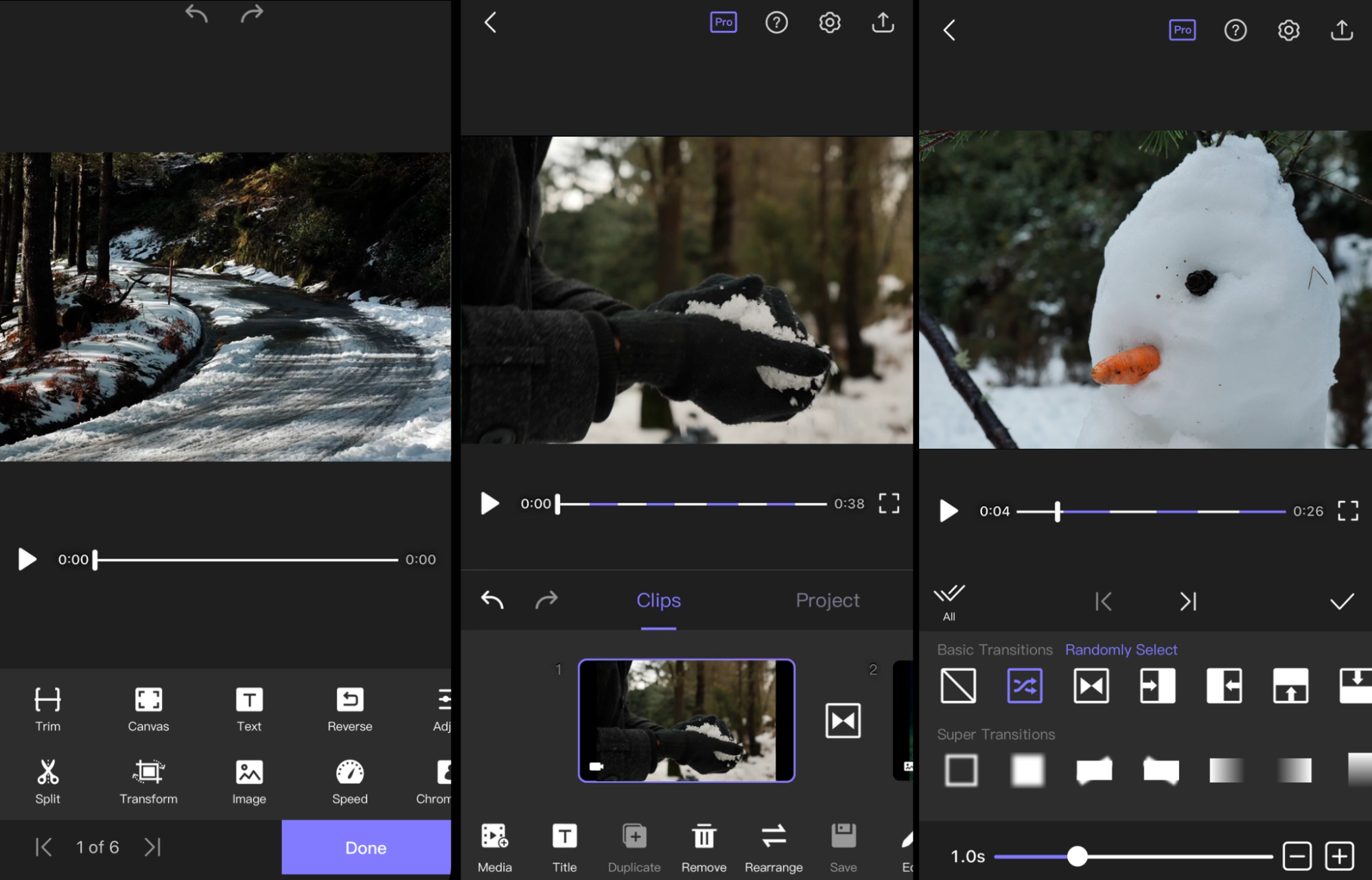Screen dimensions: 1372x880
Task: Jump to the next transition
Action: pos(1188,601)
